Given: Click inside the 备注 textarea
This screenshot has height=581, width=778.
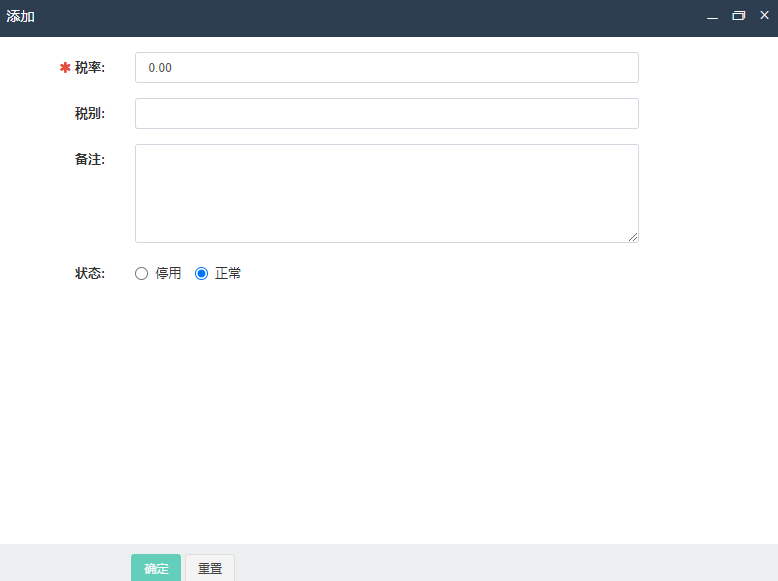Looking at the screenshot, I should (387, 194).
